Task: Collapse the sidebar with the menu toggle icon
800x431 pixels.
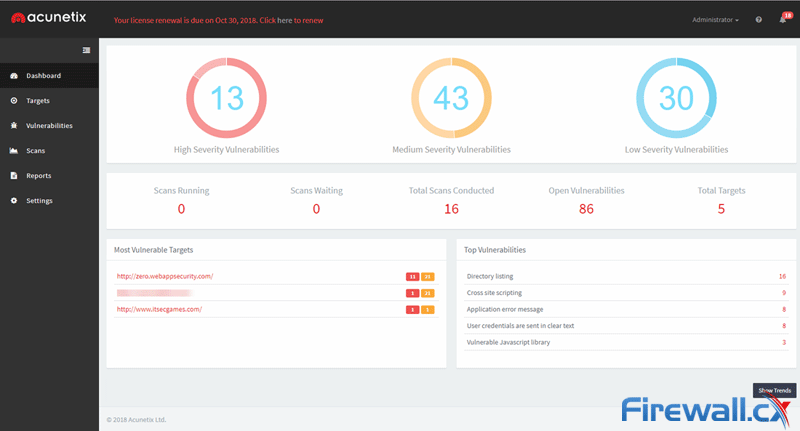Action: [86, 50]
